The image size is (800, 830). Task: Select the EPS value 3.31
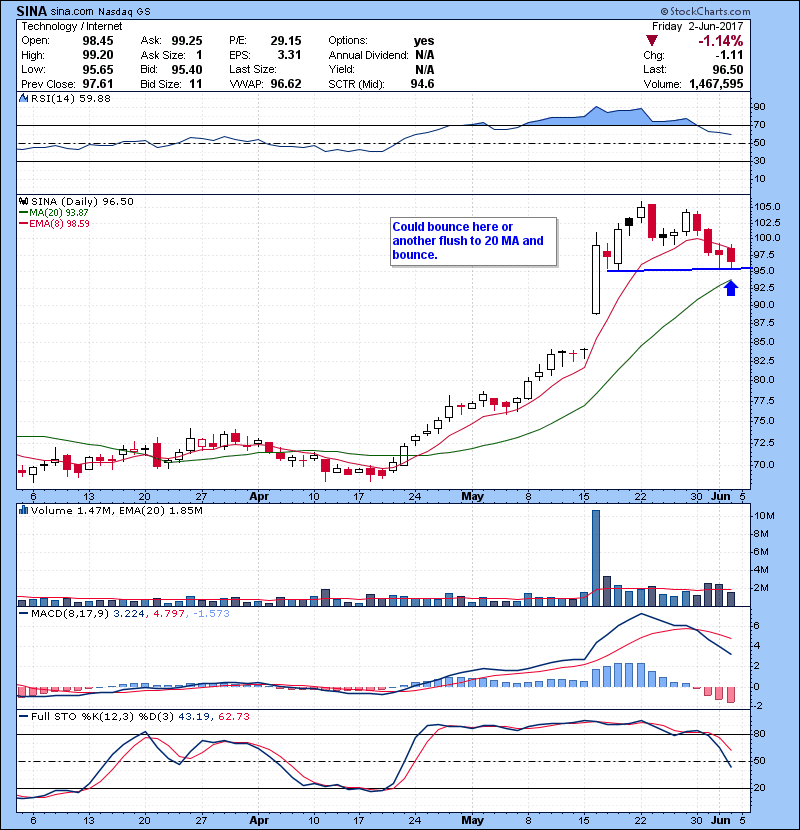290,55
